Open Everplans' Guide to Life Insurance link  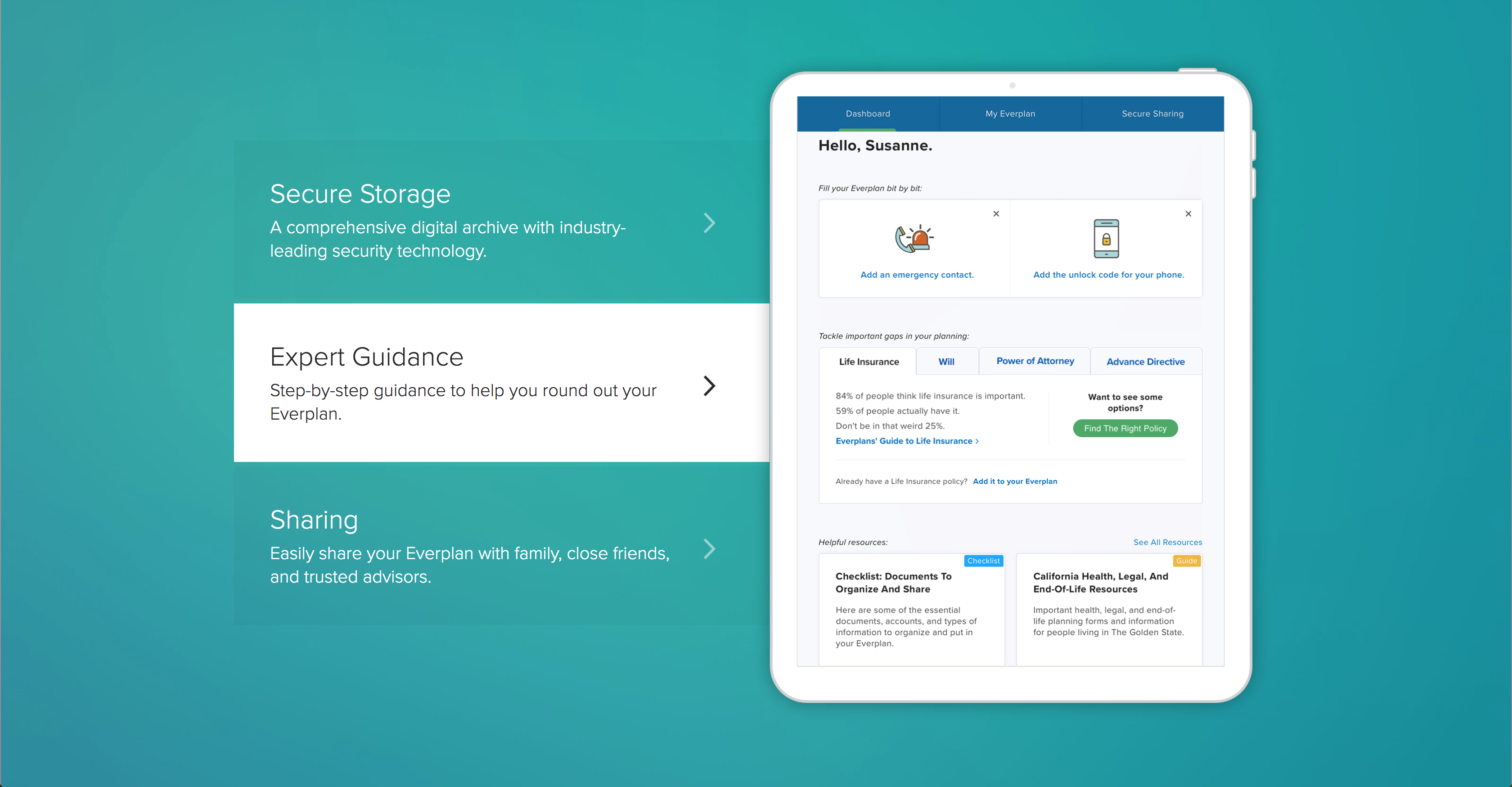[x=906, y=441]
